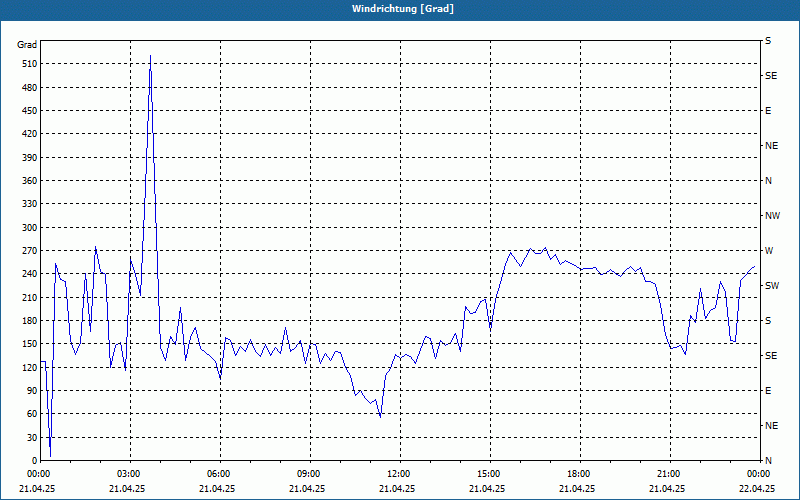This screenshot has width=800, height=500.
Task: Select the 150 y-axis value
Action: click(30, 344)
